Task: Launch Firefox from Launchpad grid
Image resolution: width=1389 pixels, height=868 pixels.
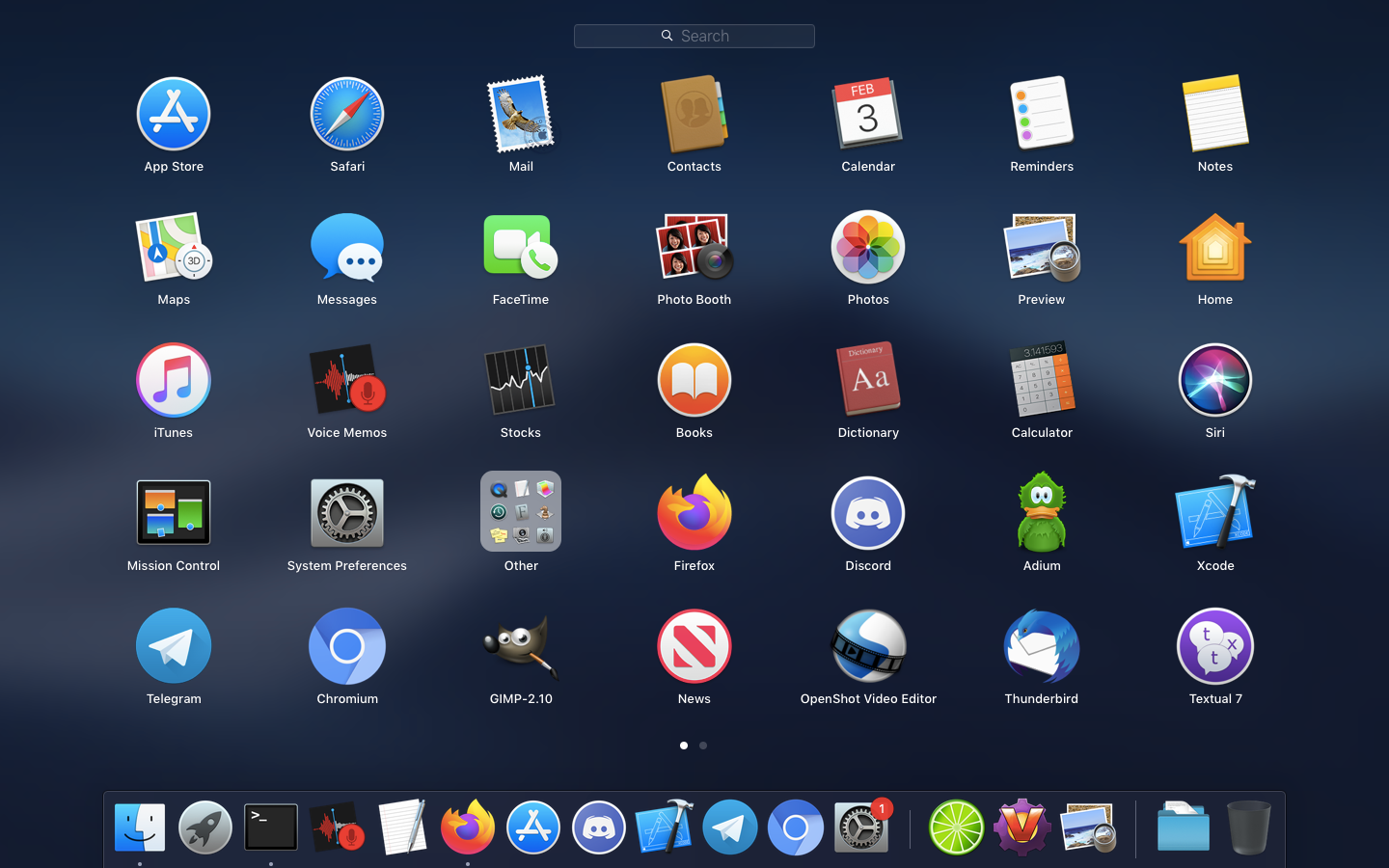Action: (x=694, y=511)
